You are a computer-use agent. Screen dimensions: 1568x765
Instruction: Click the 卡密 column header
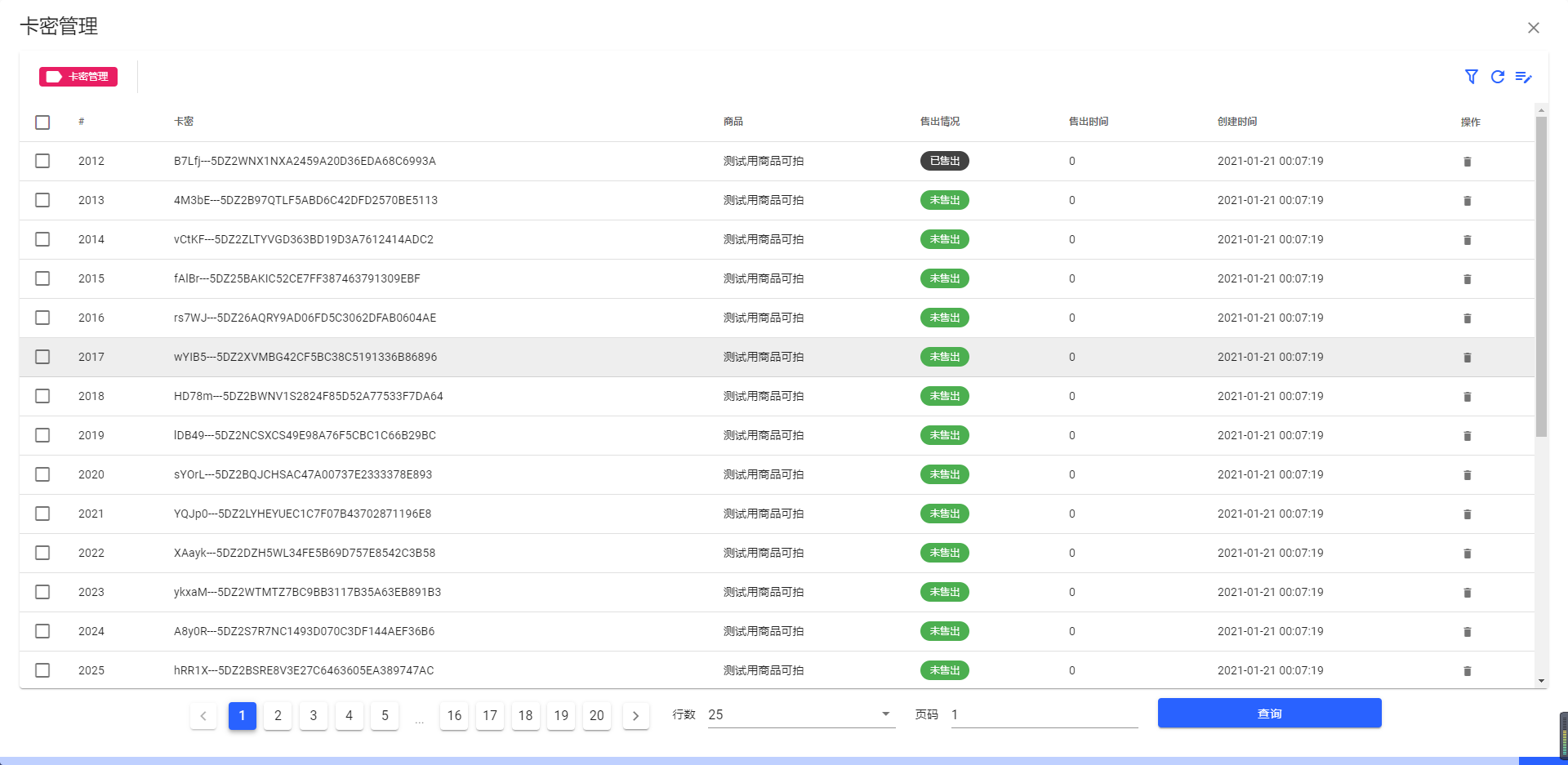point(184,122)
